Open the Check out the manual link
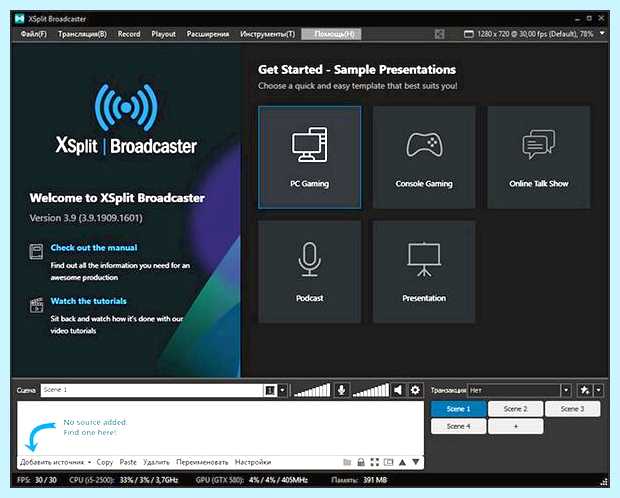Image resolution: width=620 pixels, height=498 pixels. tap(94, 248)
